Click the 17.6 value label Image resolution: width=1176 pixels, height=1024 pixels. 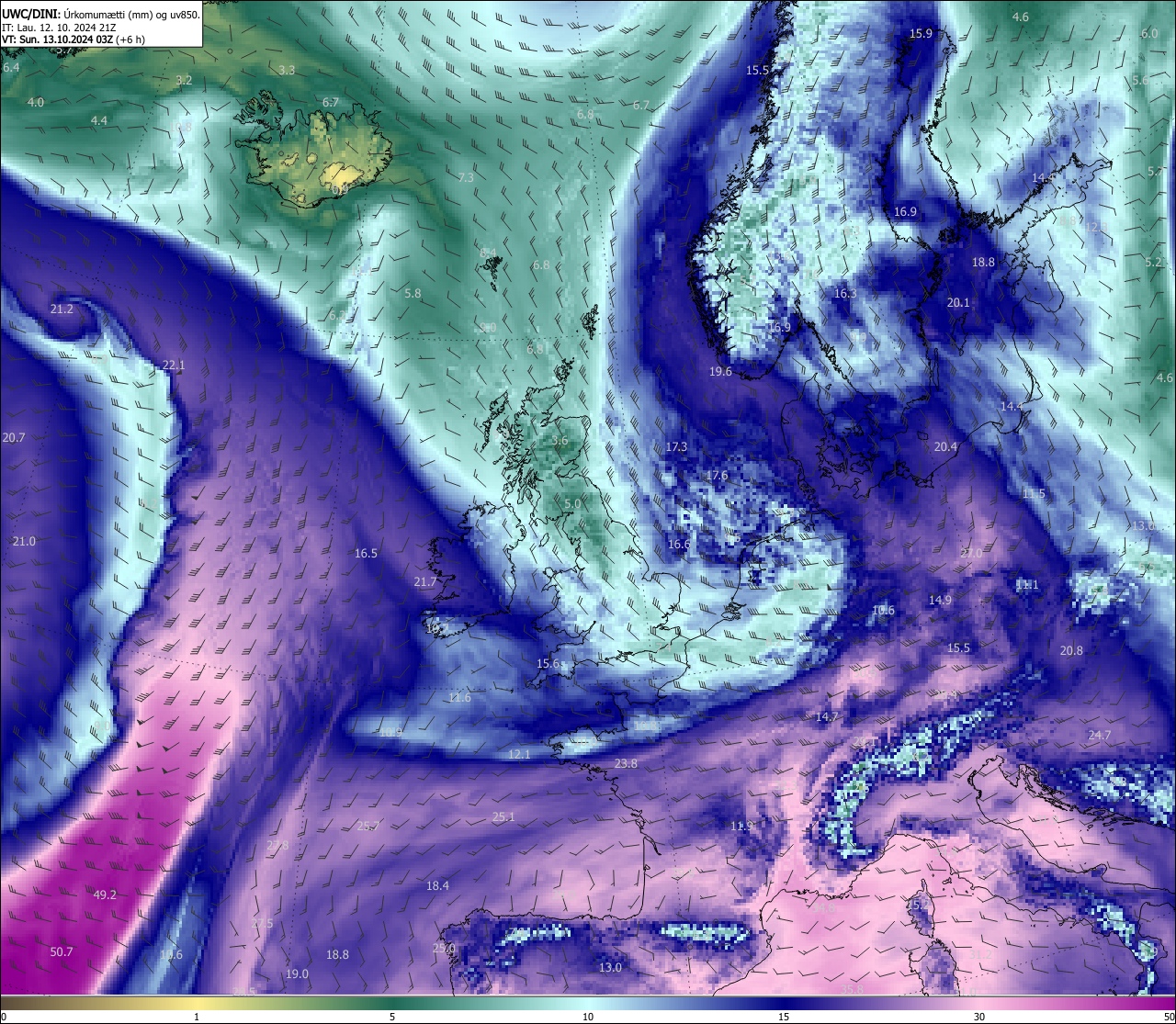(x=717, y=475)
